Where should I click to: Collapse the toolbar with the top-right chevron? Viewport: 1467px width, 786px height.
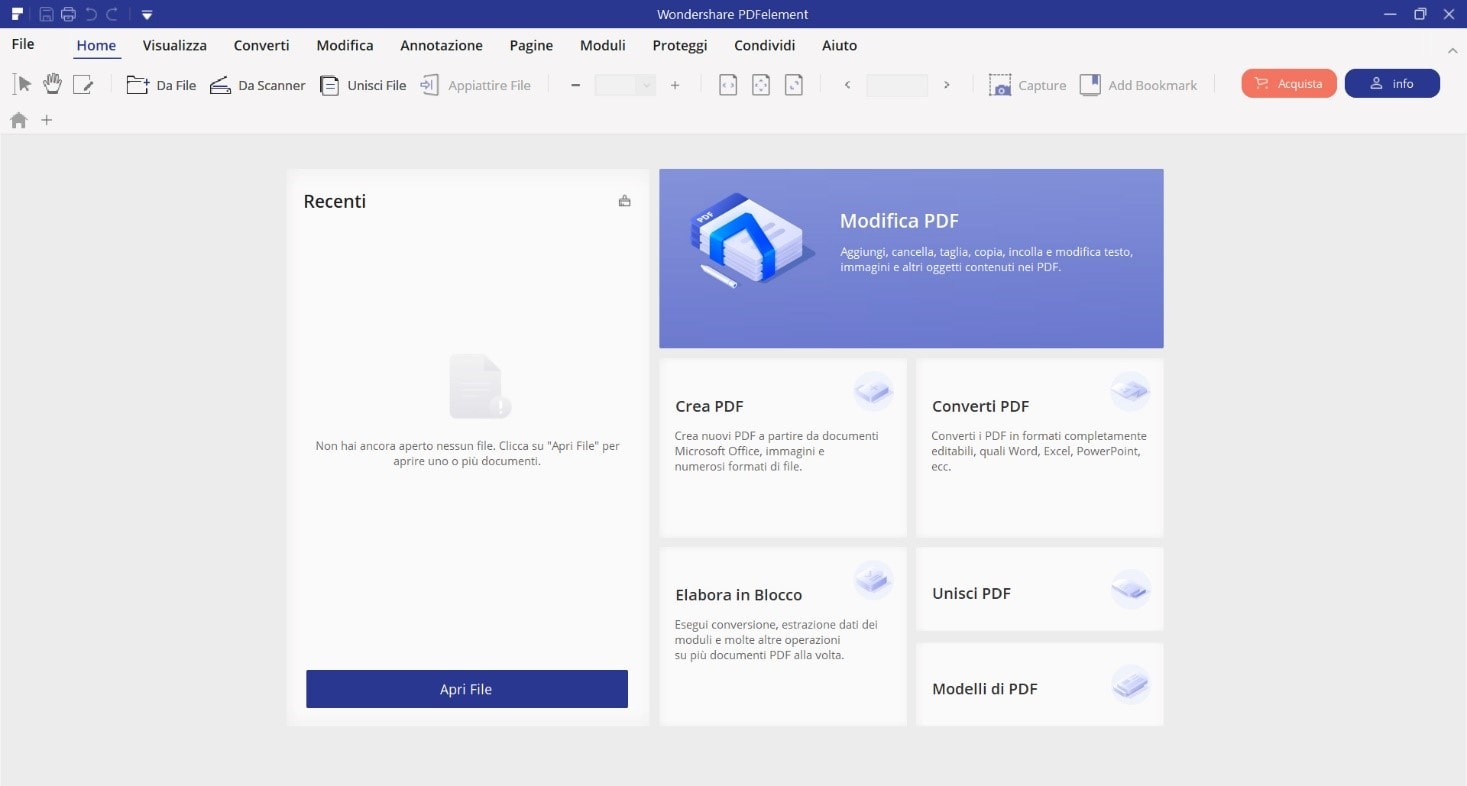(x=1452, y=50)
